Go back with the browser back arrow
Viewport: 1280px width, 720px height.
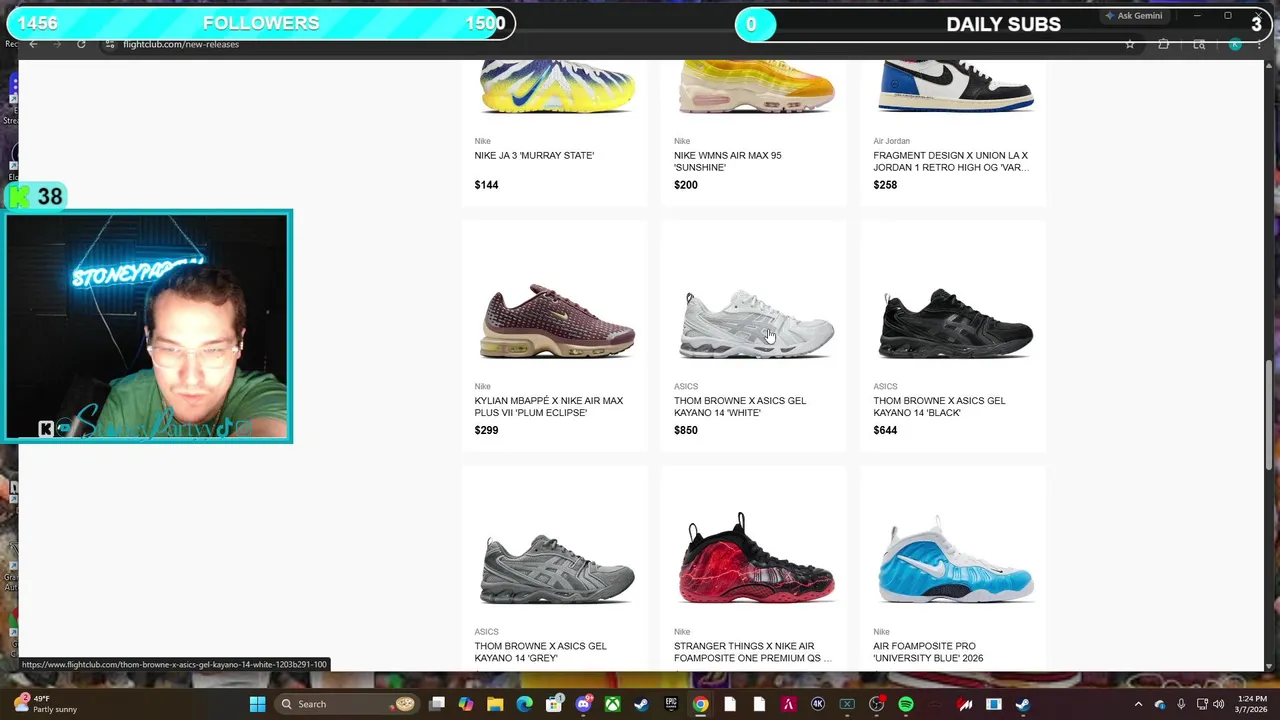tap(33, 44)
